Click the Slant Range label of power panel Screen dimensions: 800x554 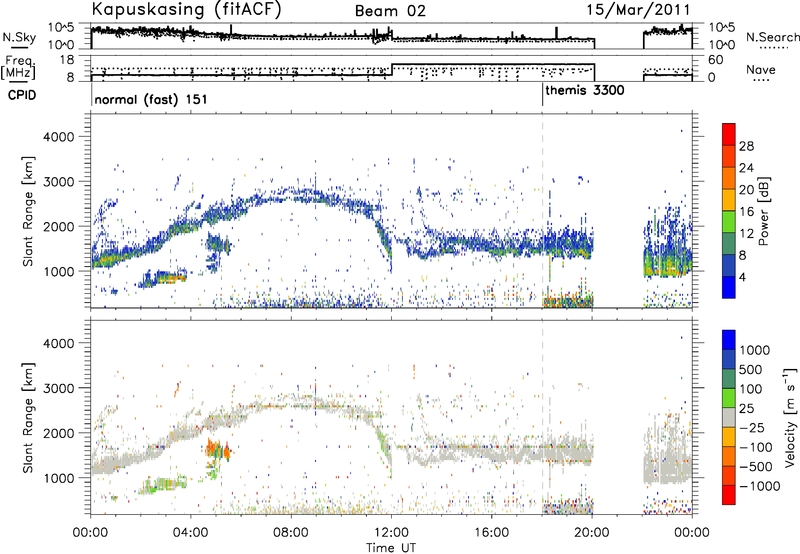click(x=28, y=211)
